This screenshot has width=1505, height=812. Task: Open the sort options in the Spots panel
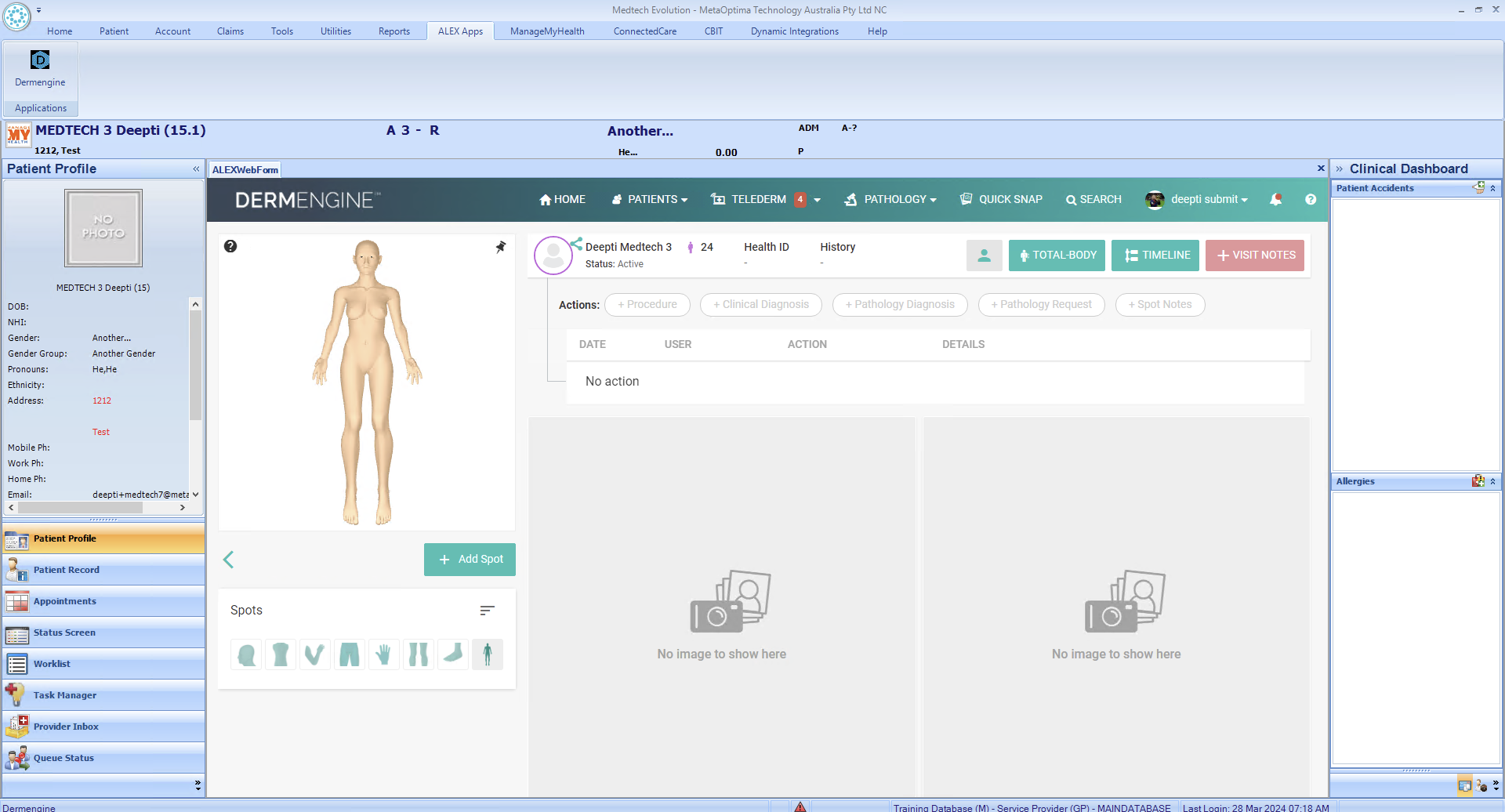[x=487, y=610]
